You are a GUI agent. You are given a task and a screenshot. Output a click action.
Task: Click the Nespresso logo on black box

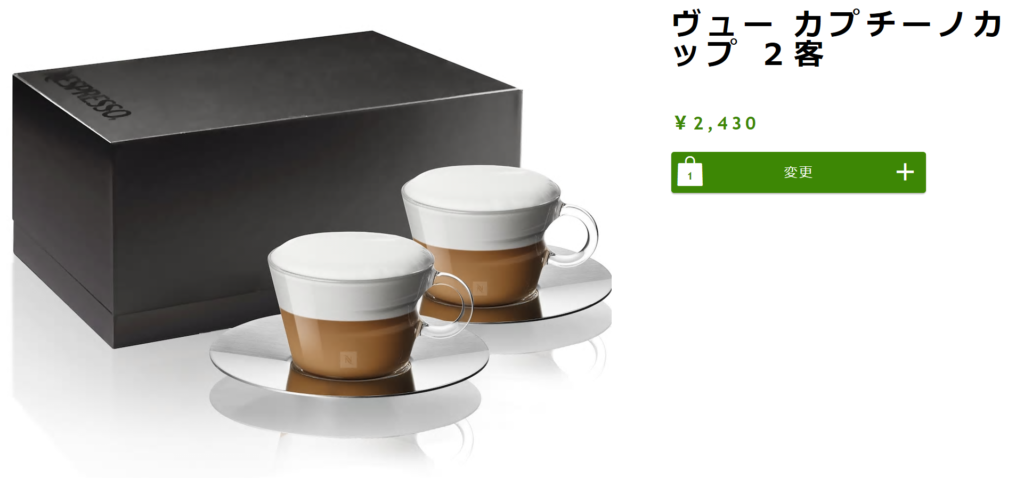(88, 93)
